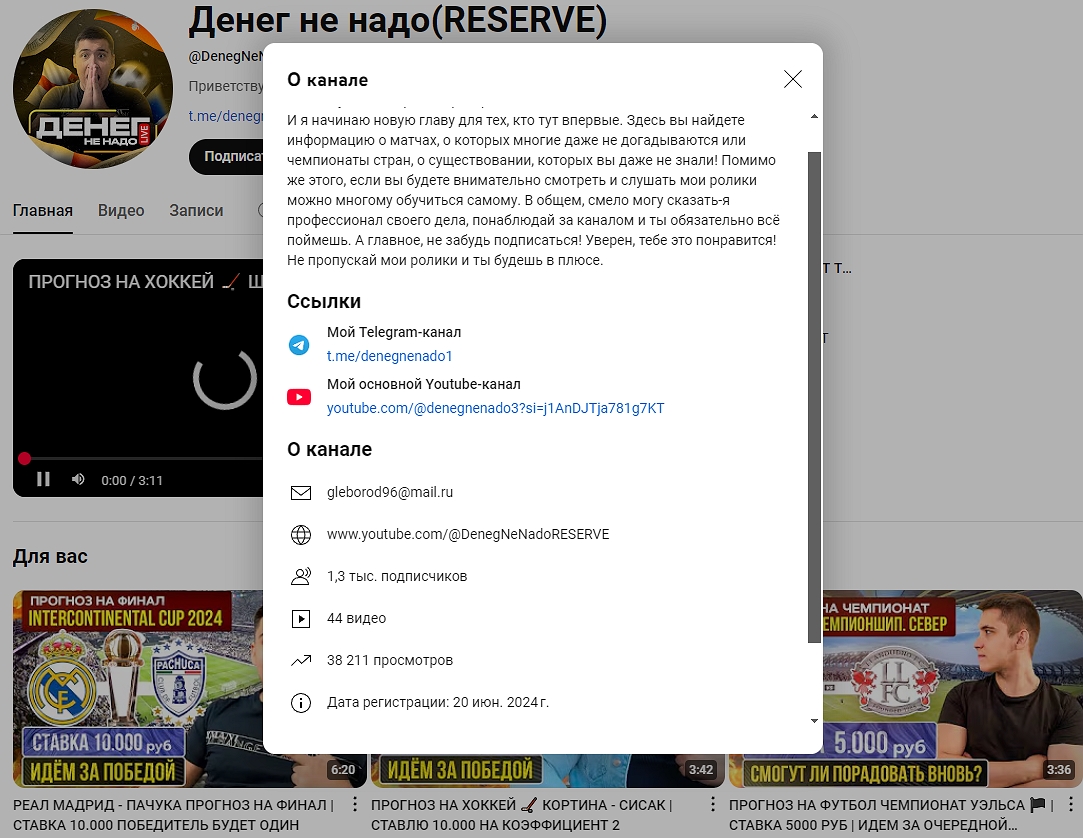1083x838 pixels.
Task: Click the views graph icon beside 38 211 просмотров
Action: (300, 660)
